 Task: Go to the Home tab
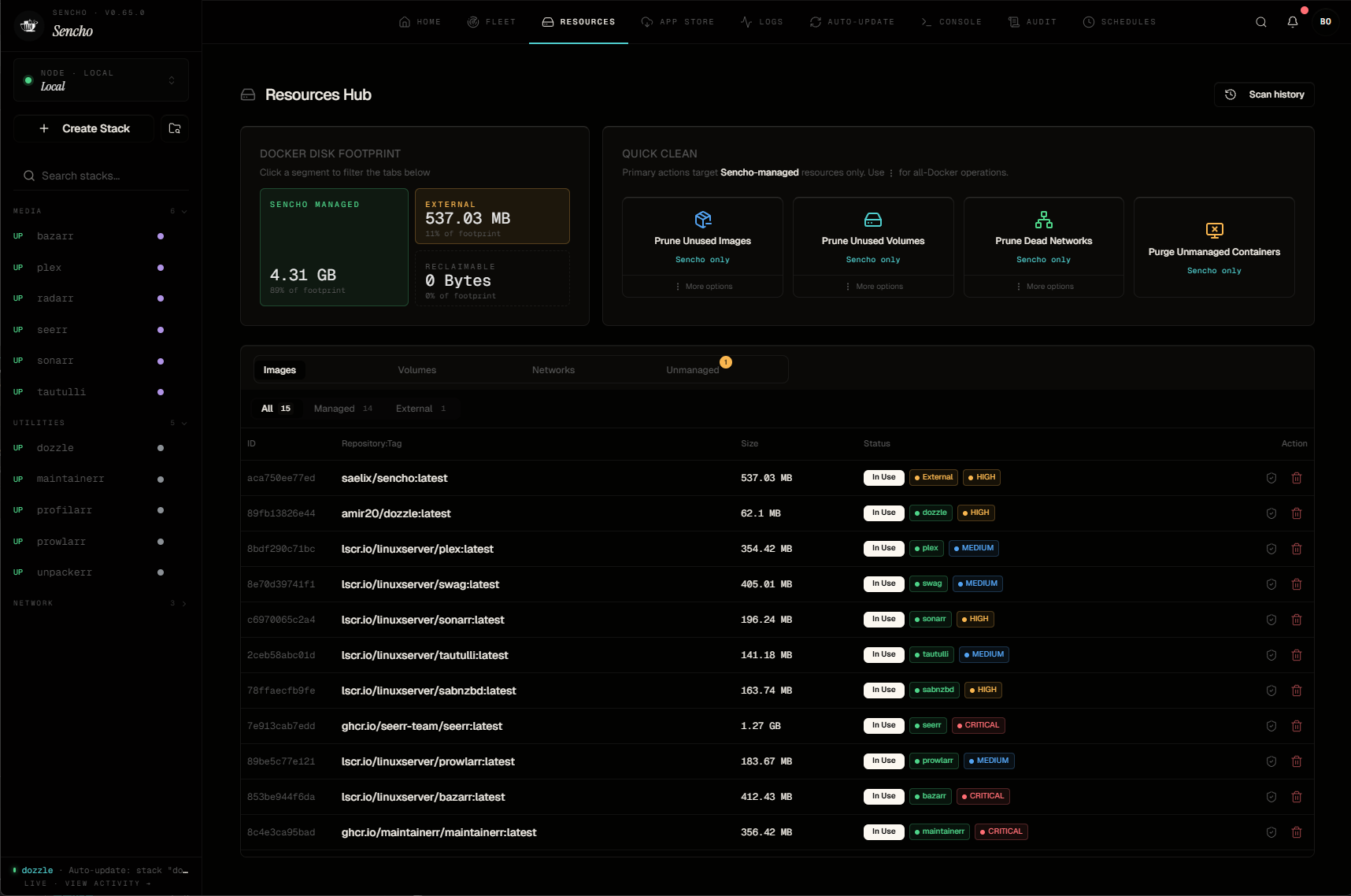420,22
